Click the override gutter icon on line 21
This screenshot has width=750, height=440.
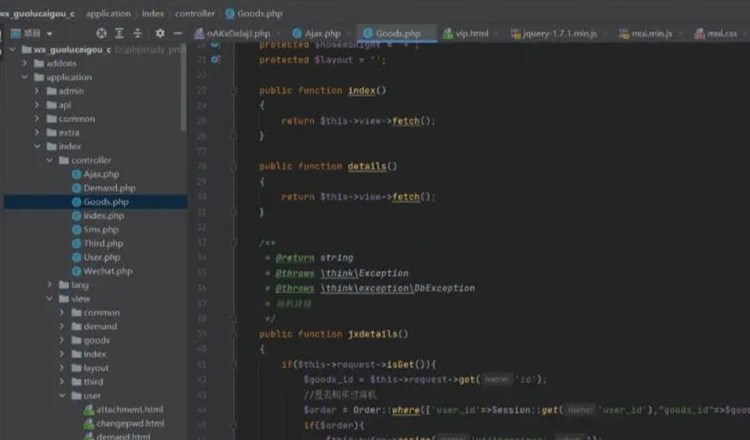point(215,60)
